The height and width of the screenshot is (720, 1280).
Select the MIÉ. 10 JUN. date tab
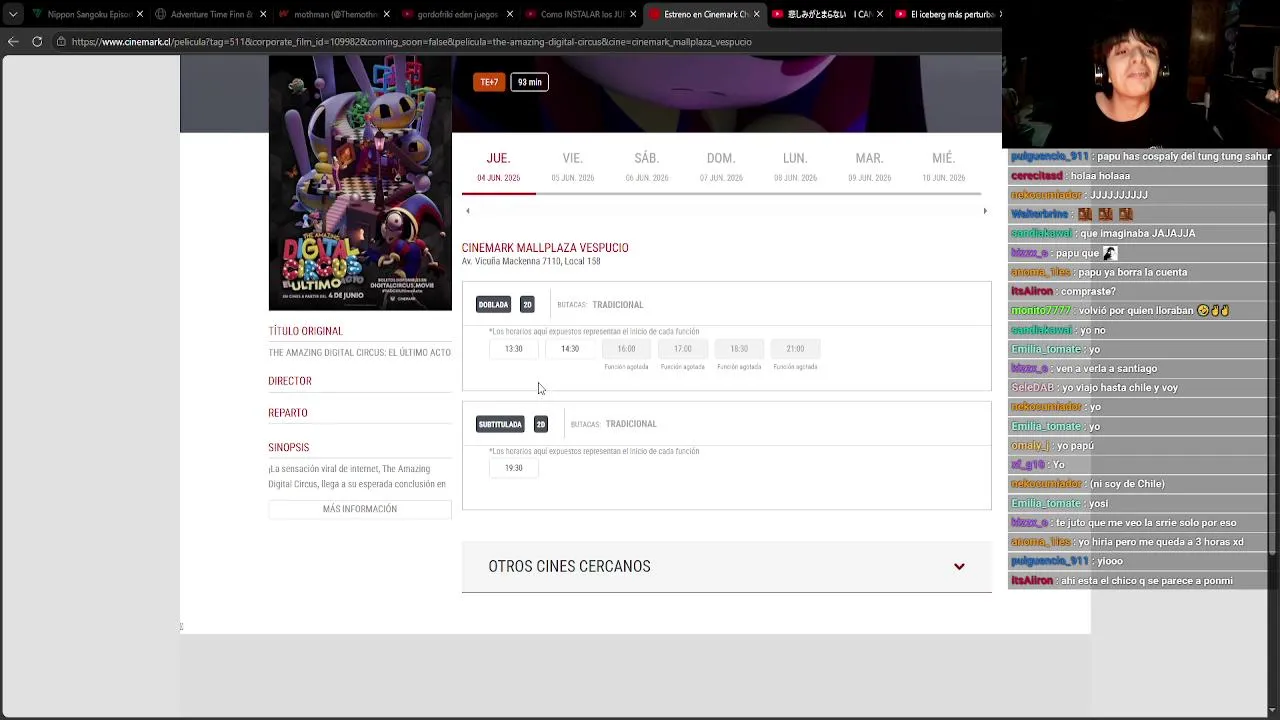pyautogui.click(x=943, y=167)
